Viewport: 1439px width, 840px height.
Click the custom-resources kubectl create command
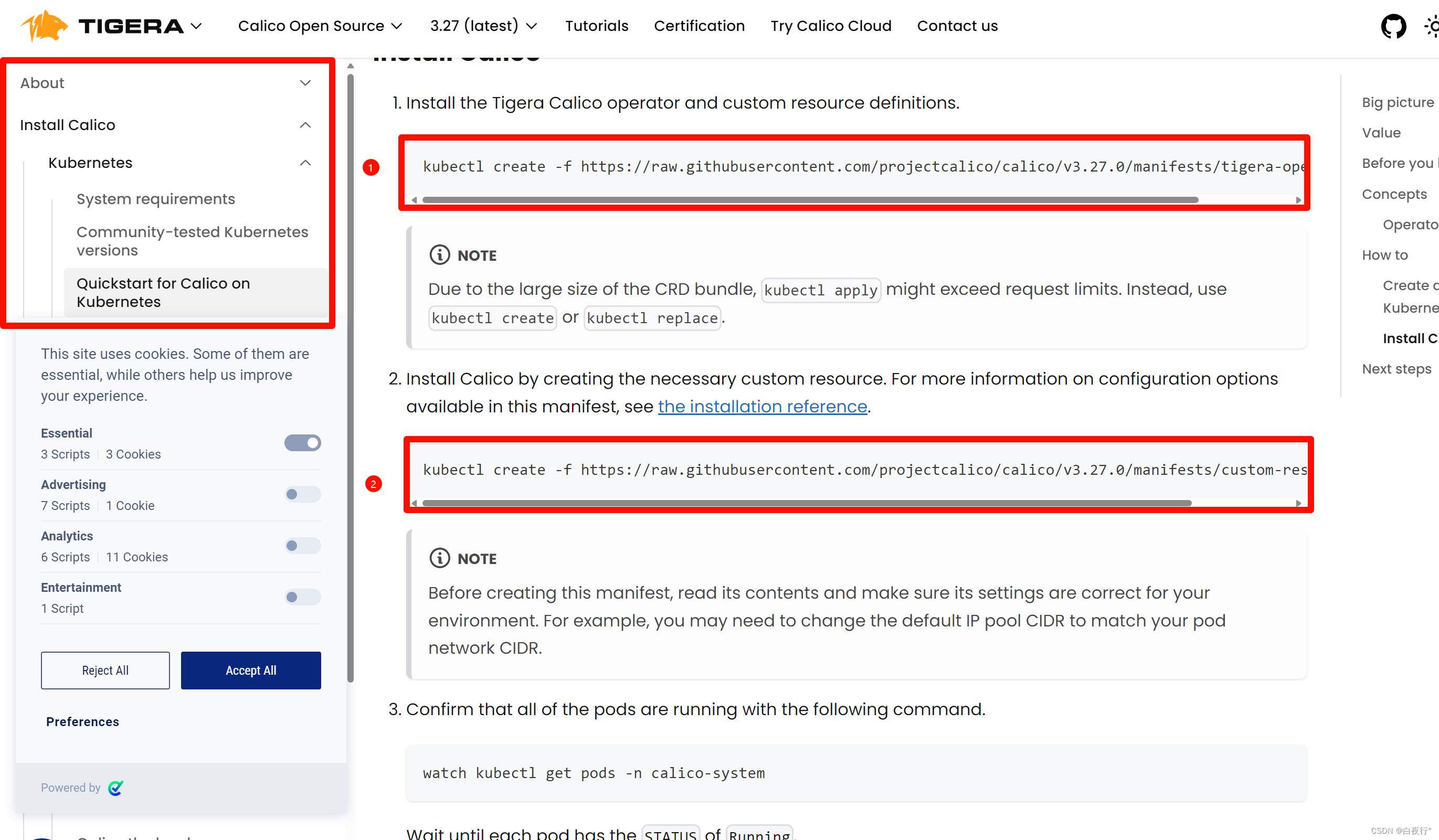click(x=864, y=470)
